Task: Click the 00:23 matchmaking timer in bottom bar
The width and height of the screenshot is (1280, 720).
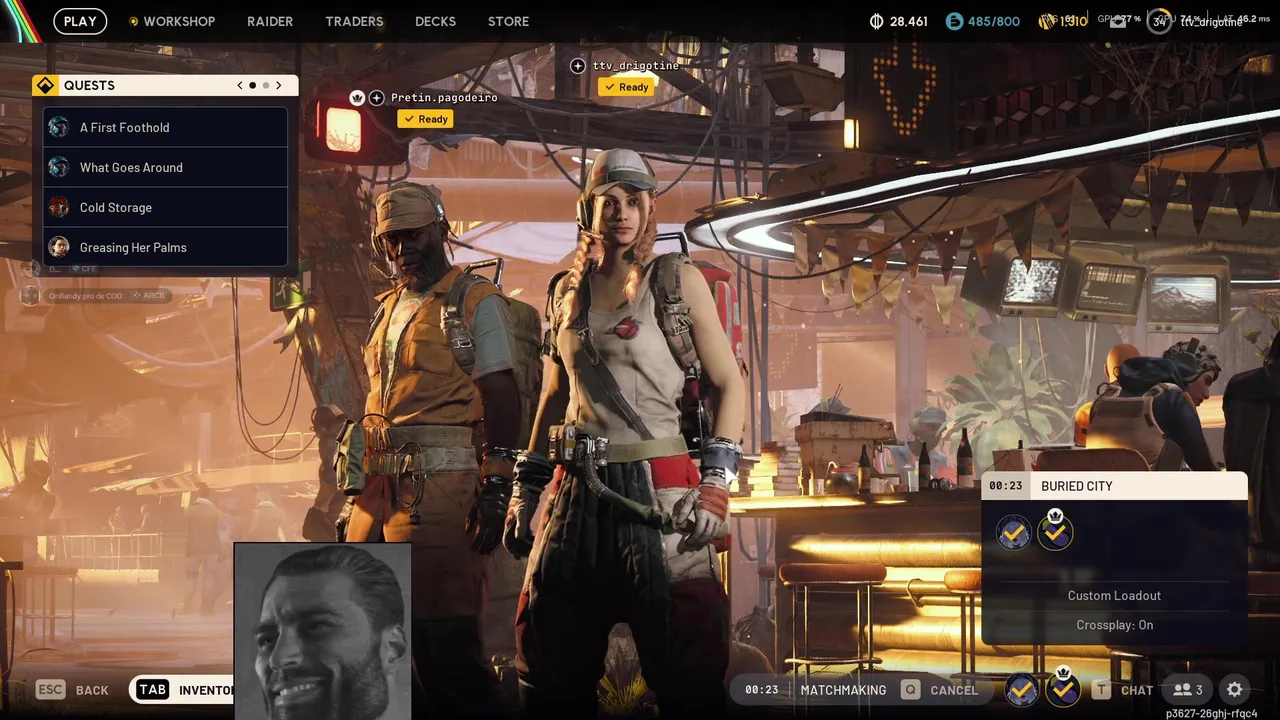Action: pyautogui.click(x=761, y=690)
